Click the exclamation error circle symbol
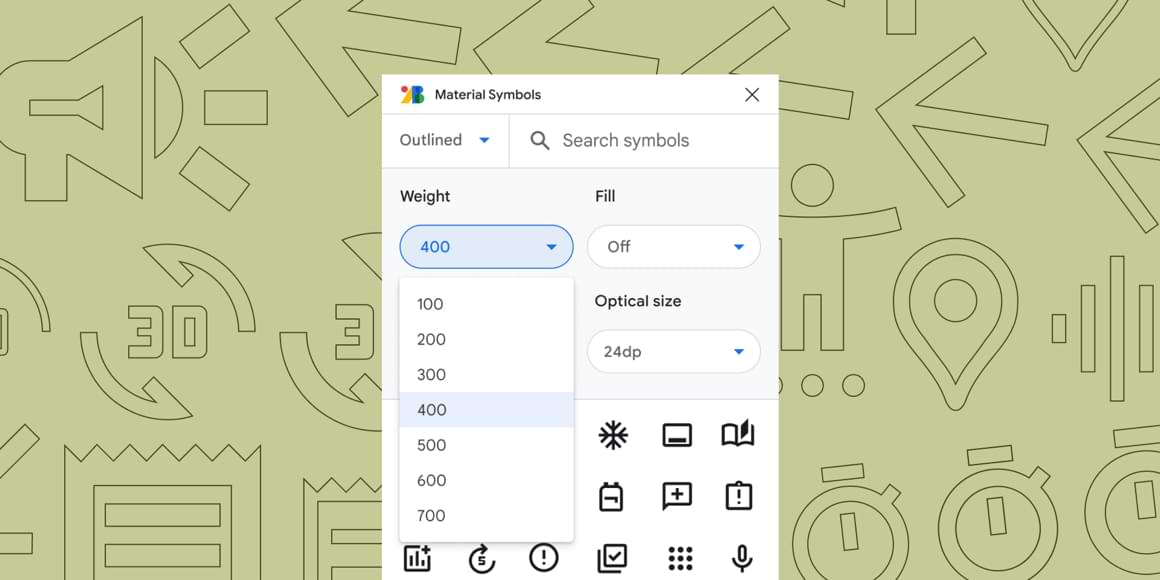 tap(544, 560)
